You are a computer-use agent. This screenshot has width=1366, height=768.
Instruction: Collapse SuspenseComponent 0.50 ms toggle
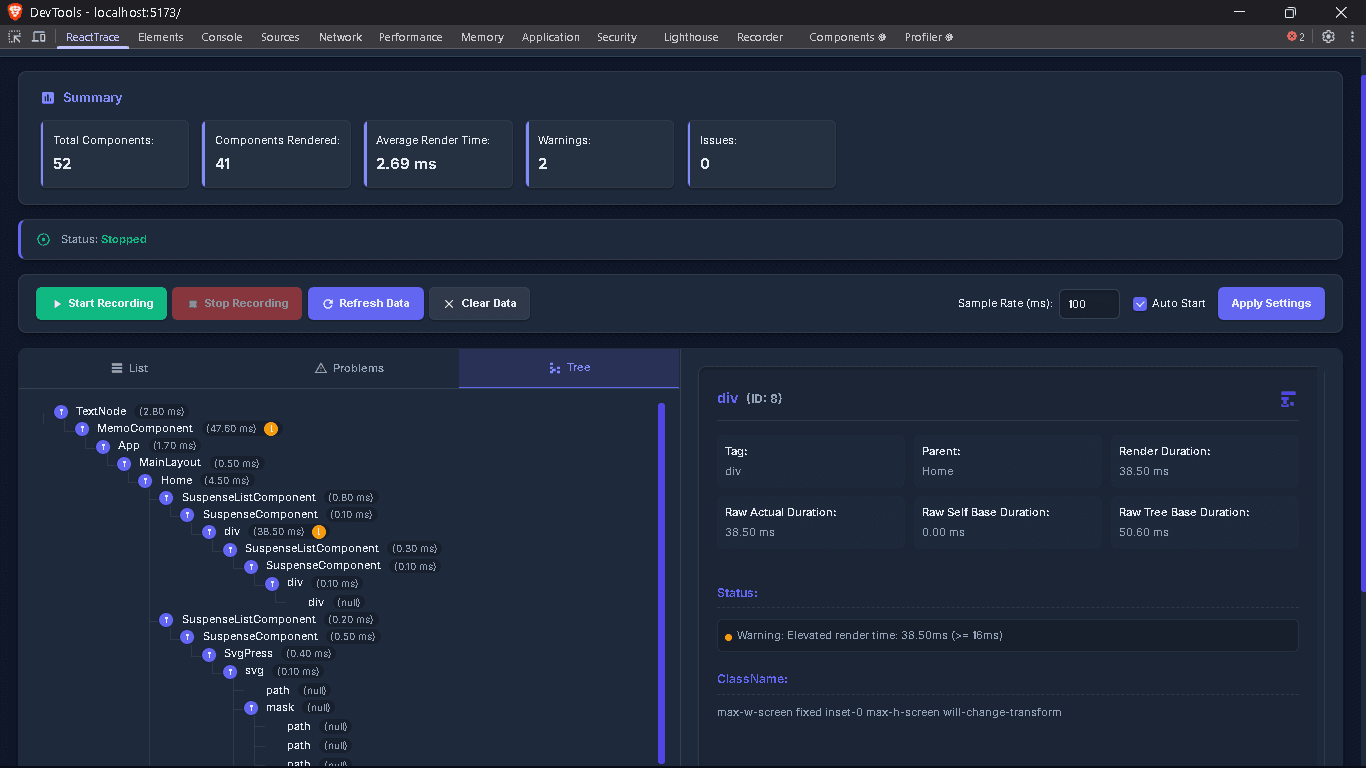(x=188, y=637)
